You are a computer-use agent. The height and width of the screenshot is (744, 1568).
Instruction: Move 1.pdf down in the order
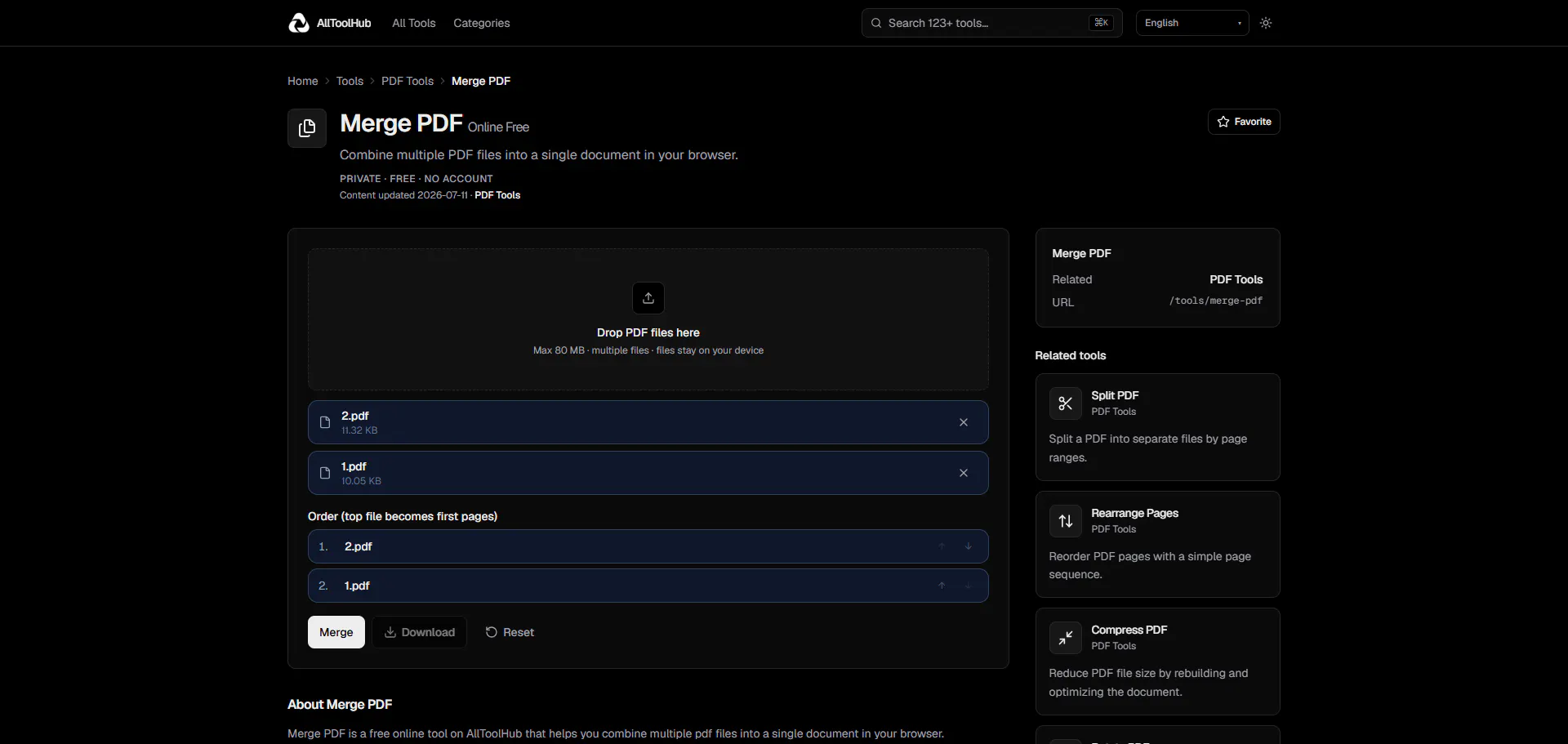[969, 586]
